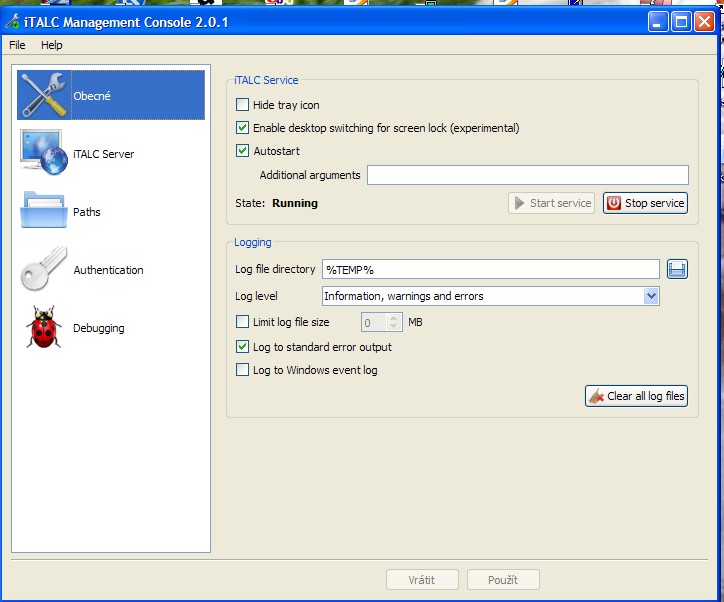
Task: Click broom icon on Clear all log files
Action: (x=597, y=396)
